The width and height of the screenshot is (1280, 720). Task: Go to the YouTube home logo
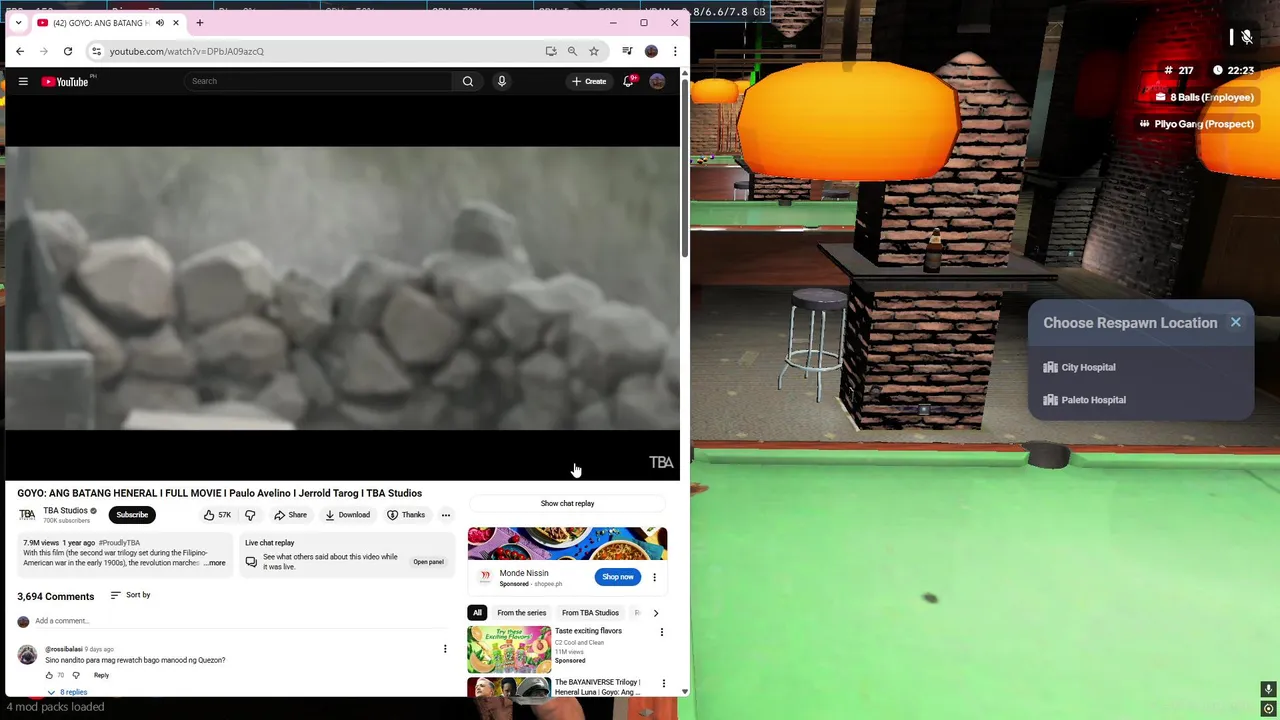click(65, 81)
